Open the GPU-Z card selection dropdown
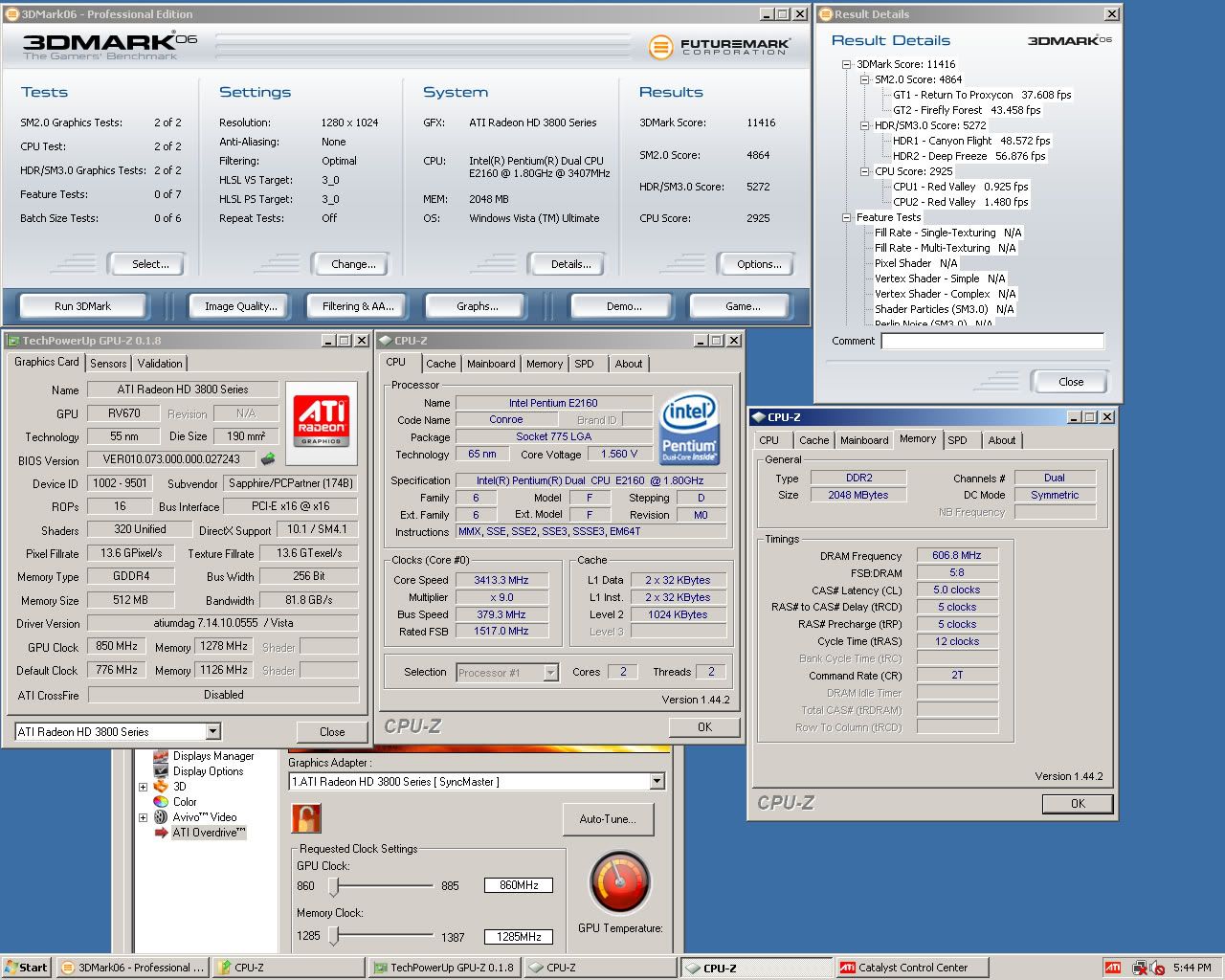This screenshot has height=980, width=1225. coord(212,732)
